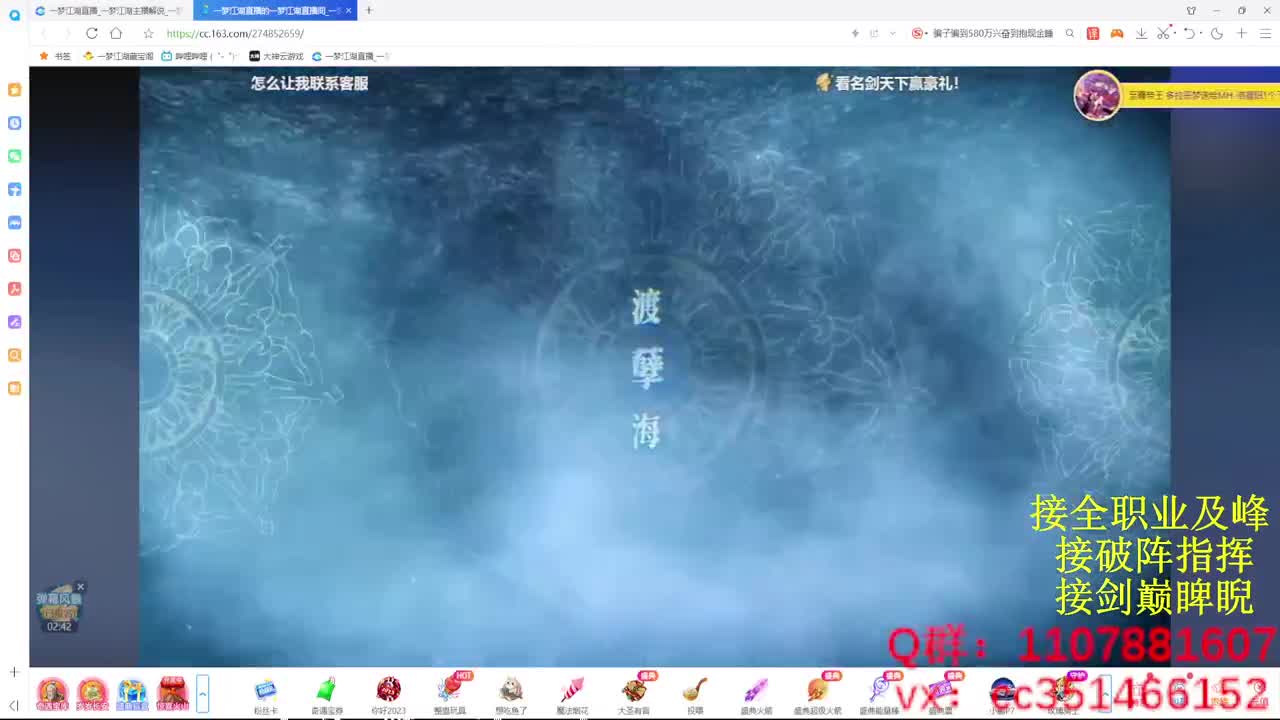Click the second orange activity badge

(x=92, y=693)
